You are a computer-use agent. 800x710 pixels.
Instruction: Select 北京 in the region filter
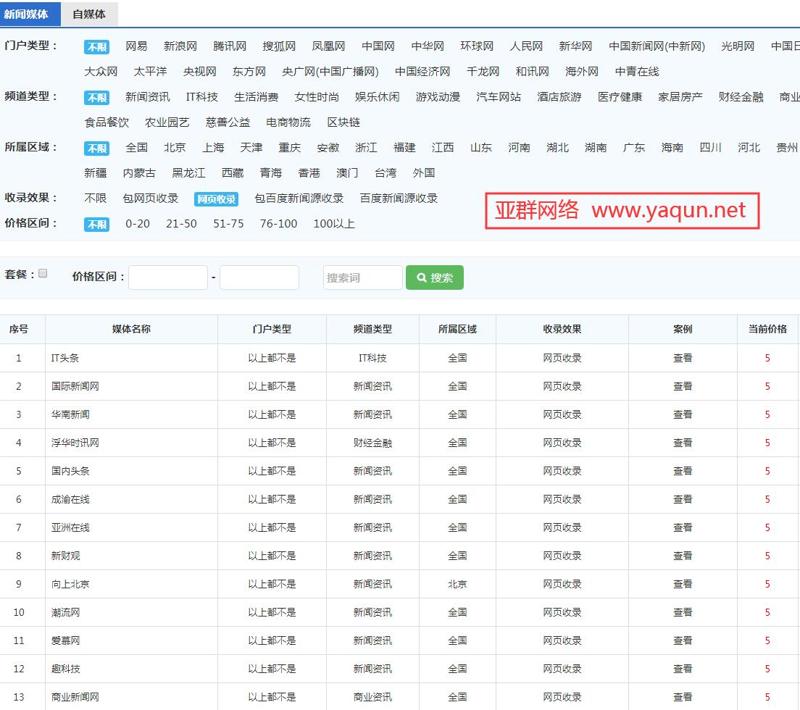coord(175,147)
